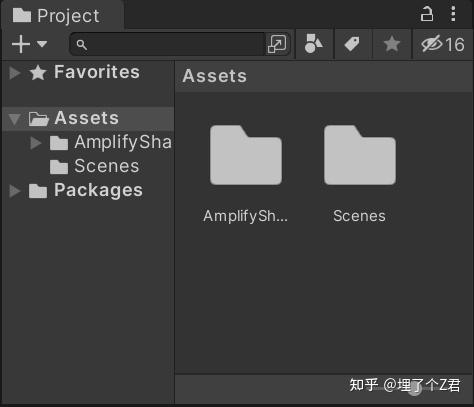
Task: Collapse the Assets tree folder
Action: [x=14, y=119]
